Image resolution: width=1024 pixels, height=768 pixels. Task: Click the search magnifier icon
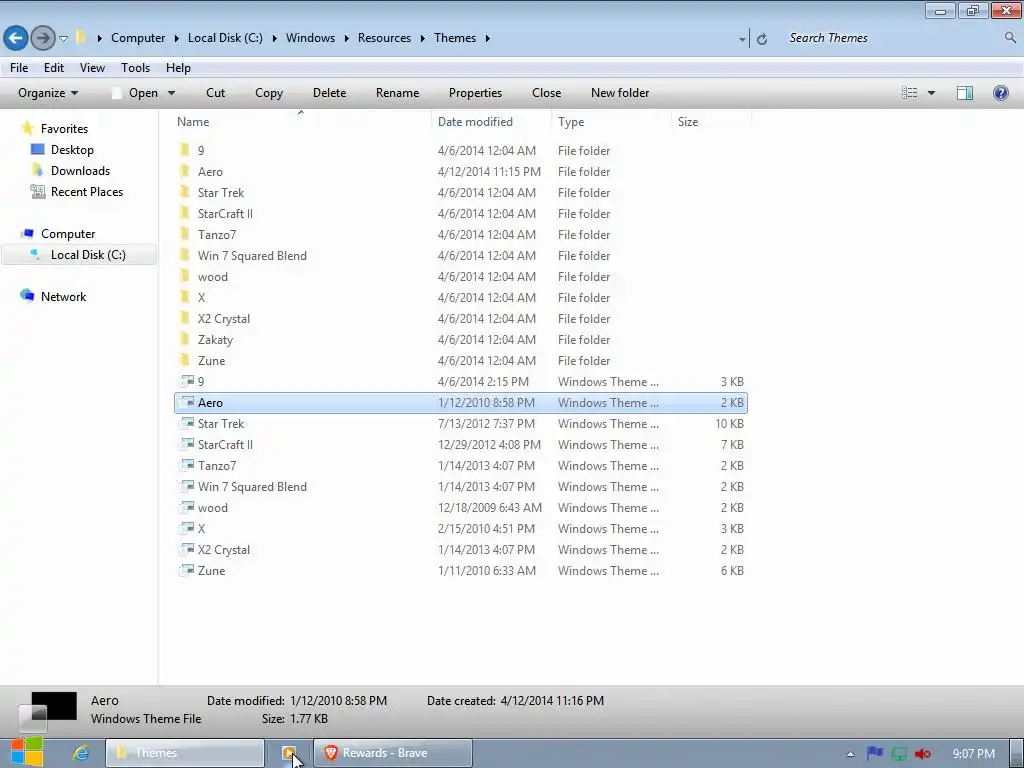click(1010, 38)
